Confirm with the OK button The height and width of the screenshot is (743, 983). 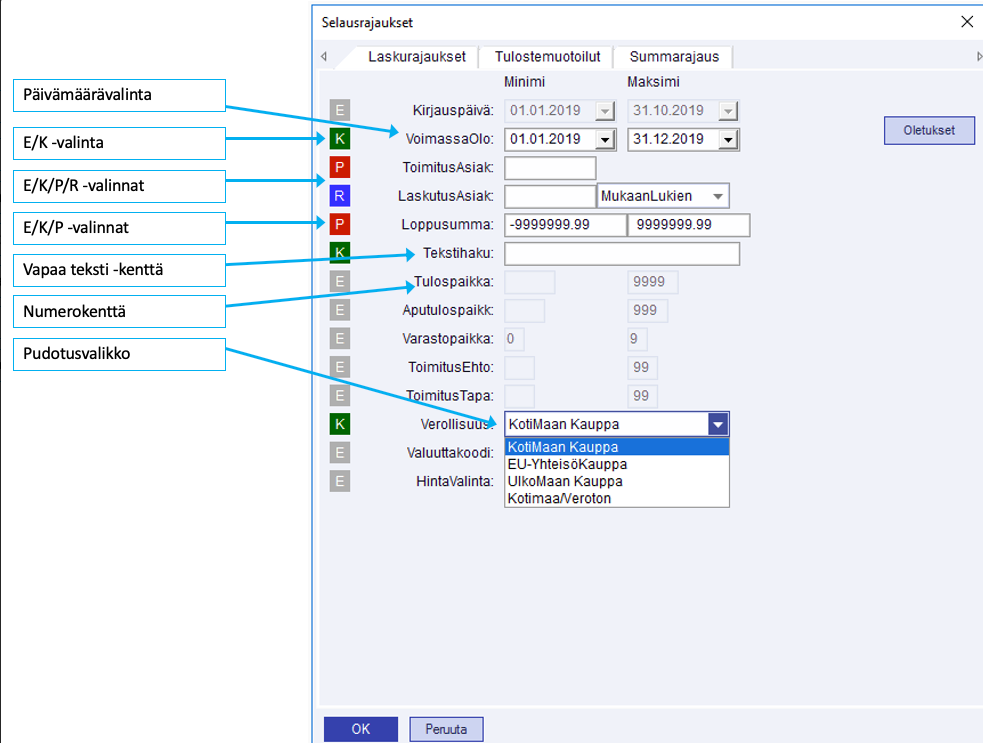click(360, 729)
